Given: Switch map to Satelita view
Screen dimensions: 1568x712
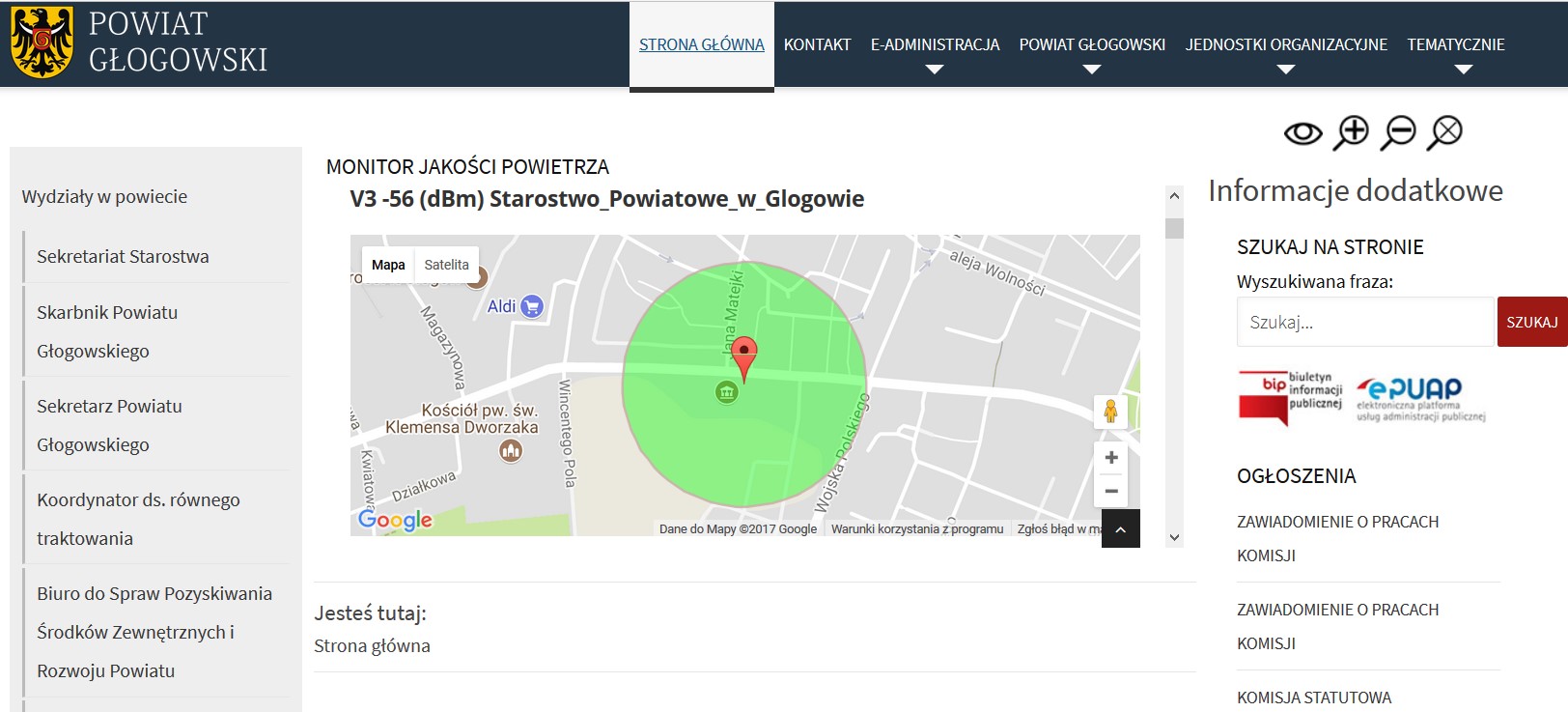Looking at the screenshot, I should pyautogui.click(x=446, y=265).
